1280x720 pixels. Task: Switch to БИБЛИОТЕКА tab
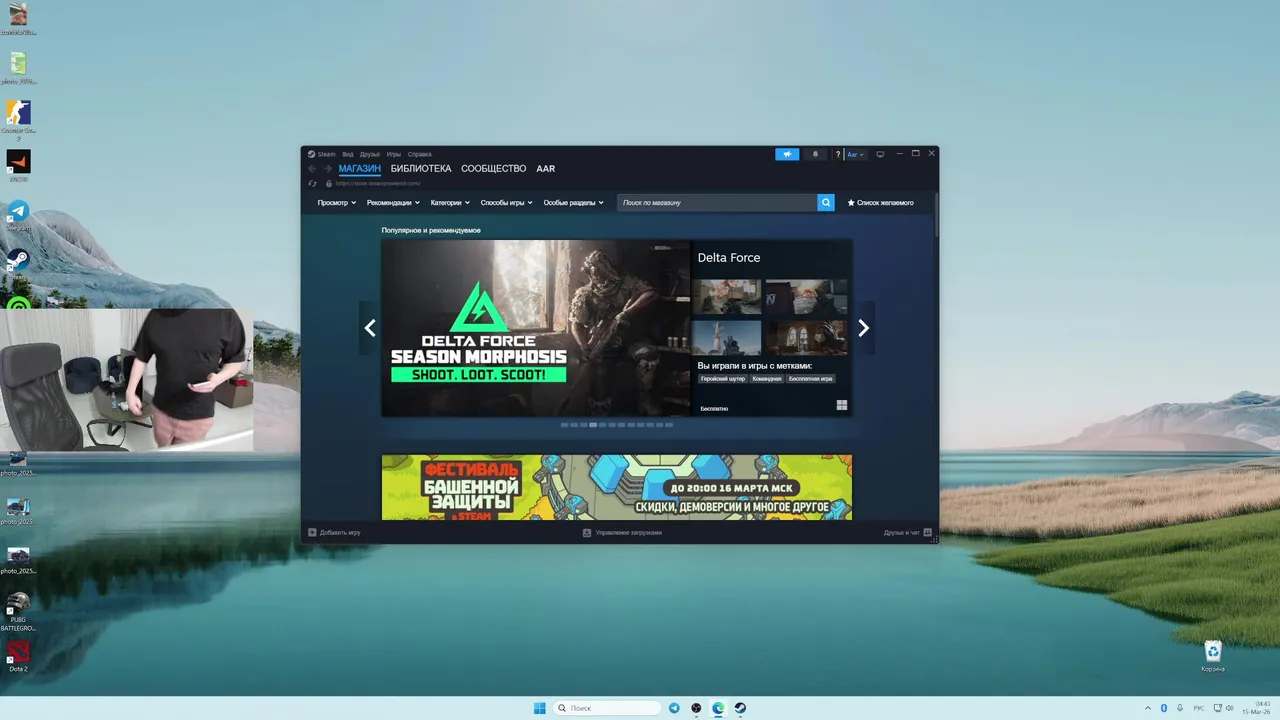click(x=421, y=169)
